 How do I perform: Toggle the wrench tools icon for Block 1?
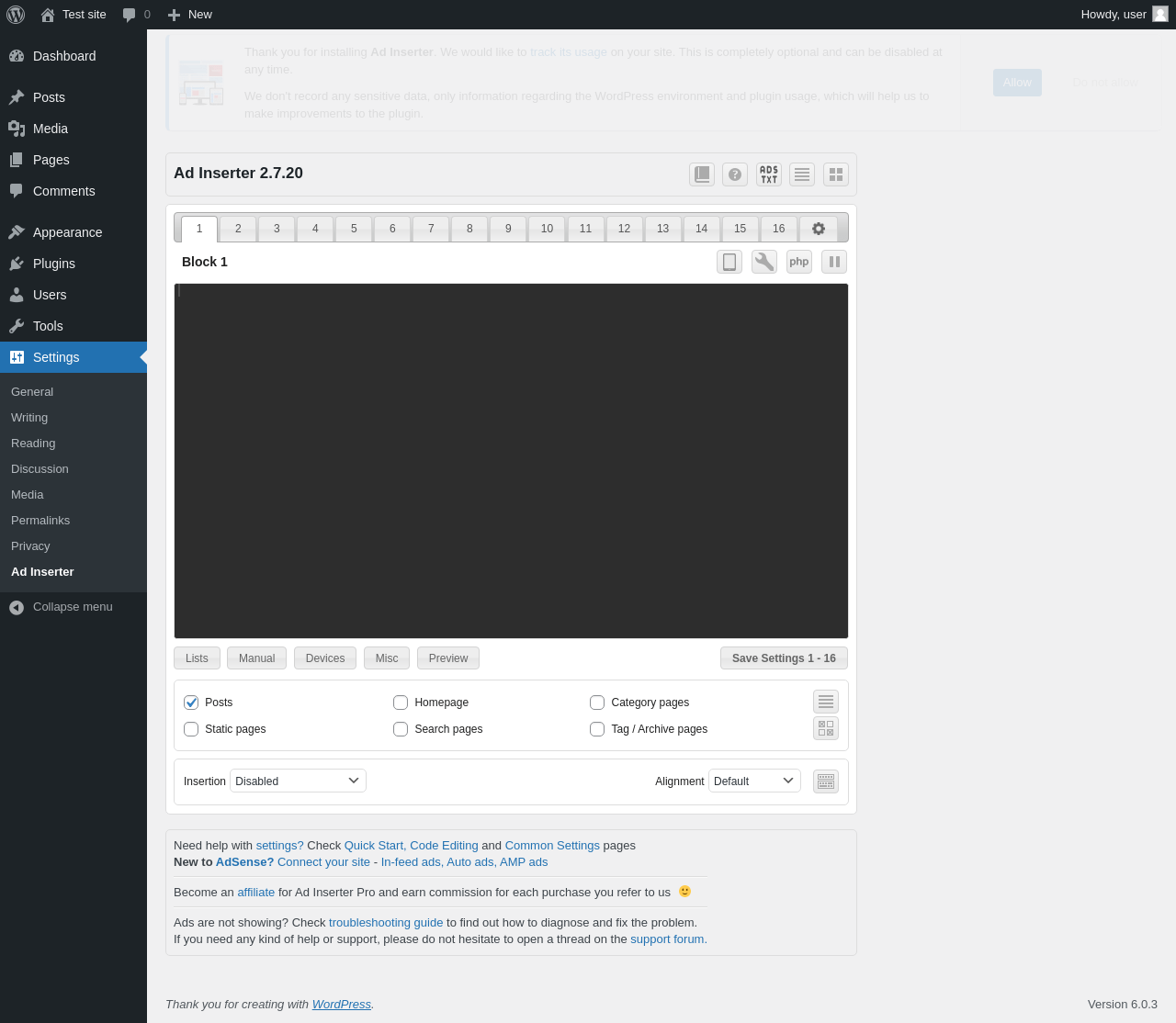(x=764, y=262)
